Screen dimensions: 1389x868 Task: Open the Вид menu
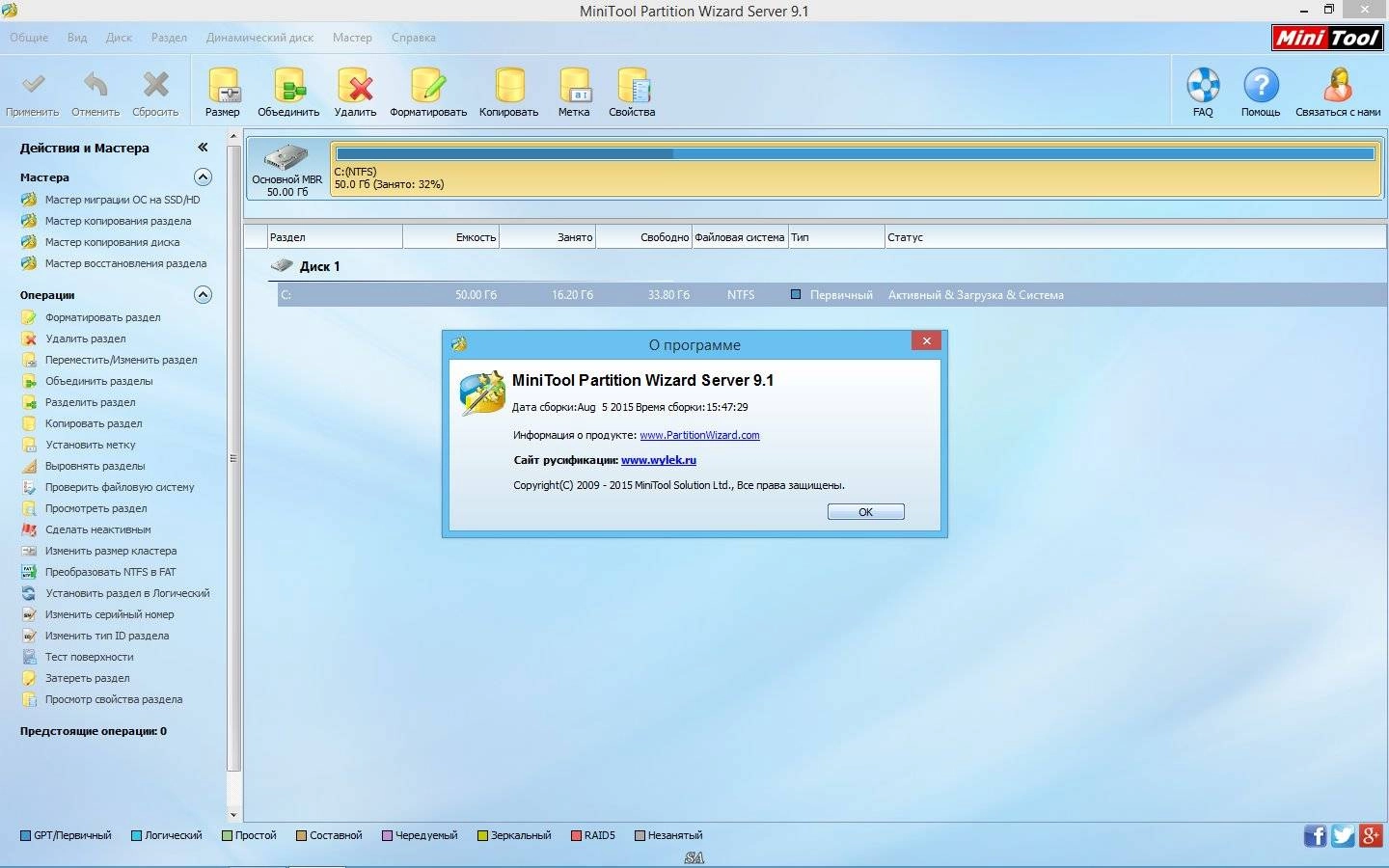coord(77,38)
